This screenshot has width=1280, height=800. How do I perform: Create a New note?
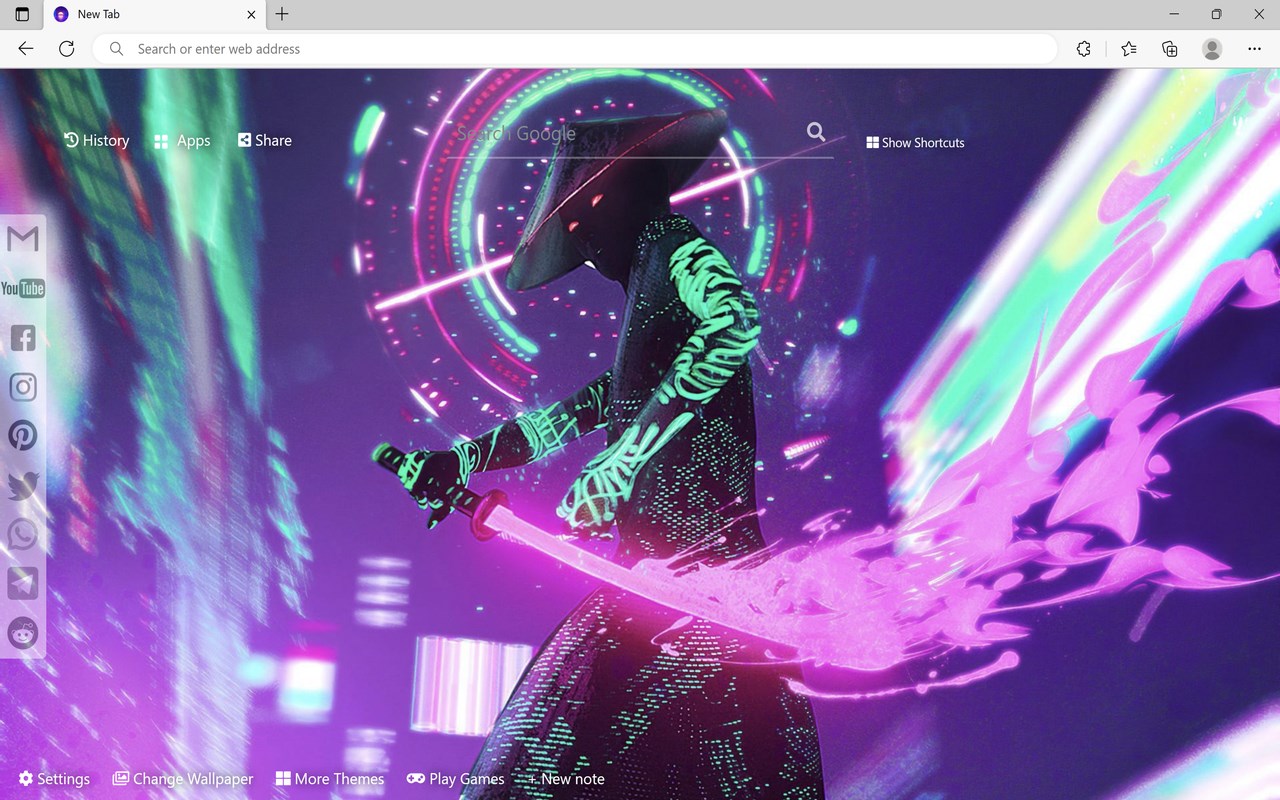(566, 779)
